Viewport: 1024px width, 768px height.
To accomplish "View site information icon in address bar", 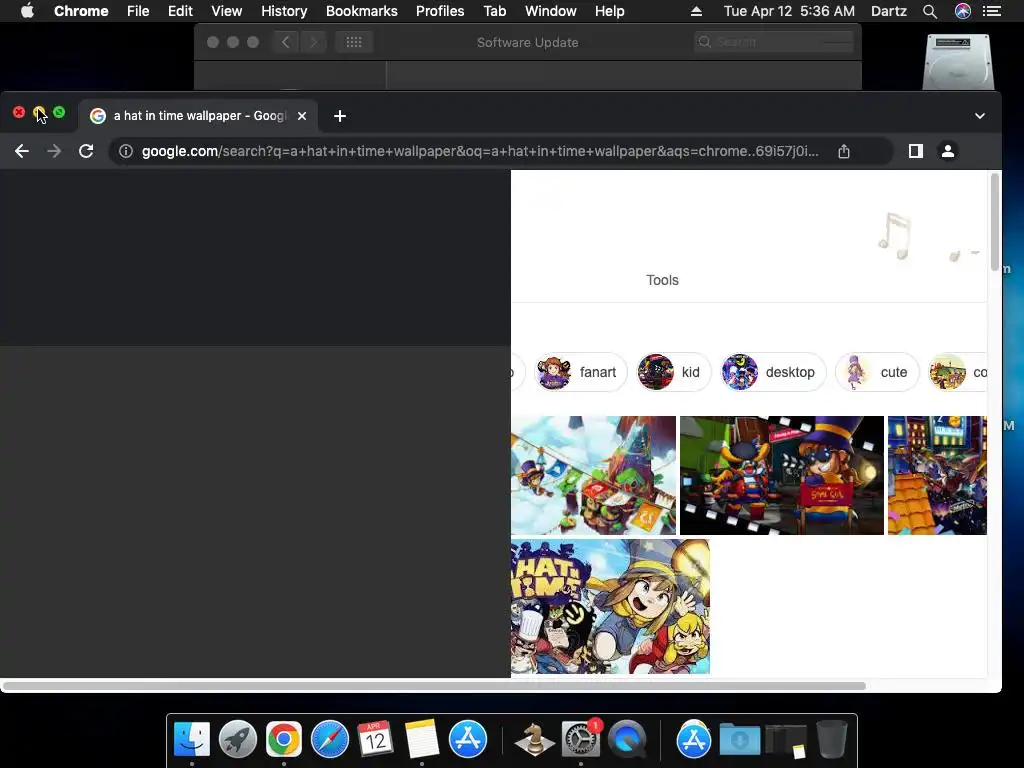I will pos(126,152).
